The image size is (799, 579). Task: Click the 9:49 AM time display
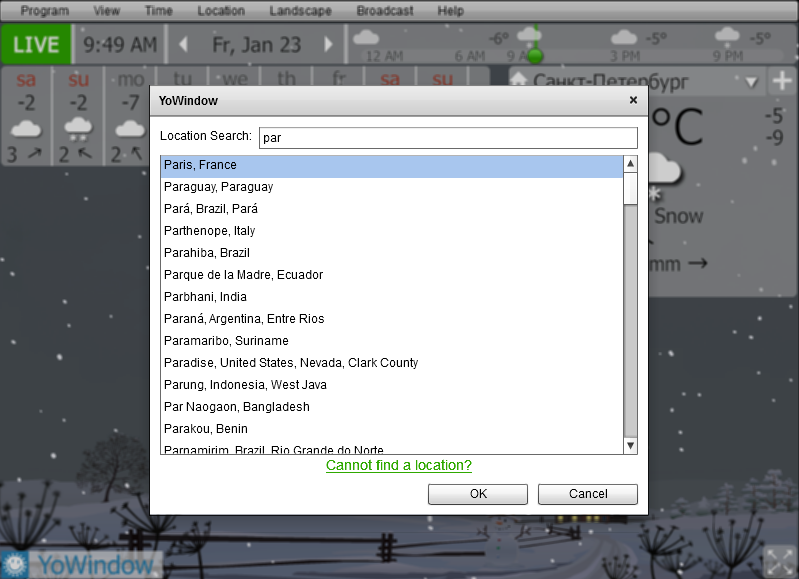coord(120,44)
